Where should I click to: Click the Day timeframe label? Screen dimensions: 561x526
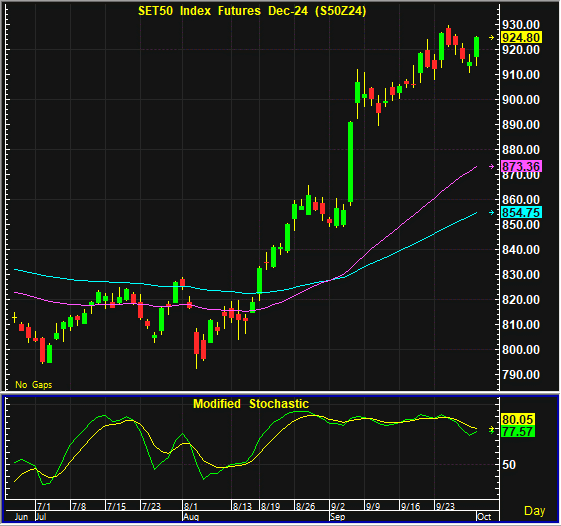point(535,511)
